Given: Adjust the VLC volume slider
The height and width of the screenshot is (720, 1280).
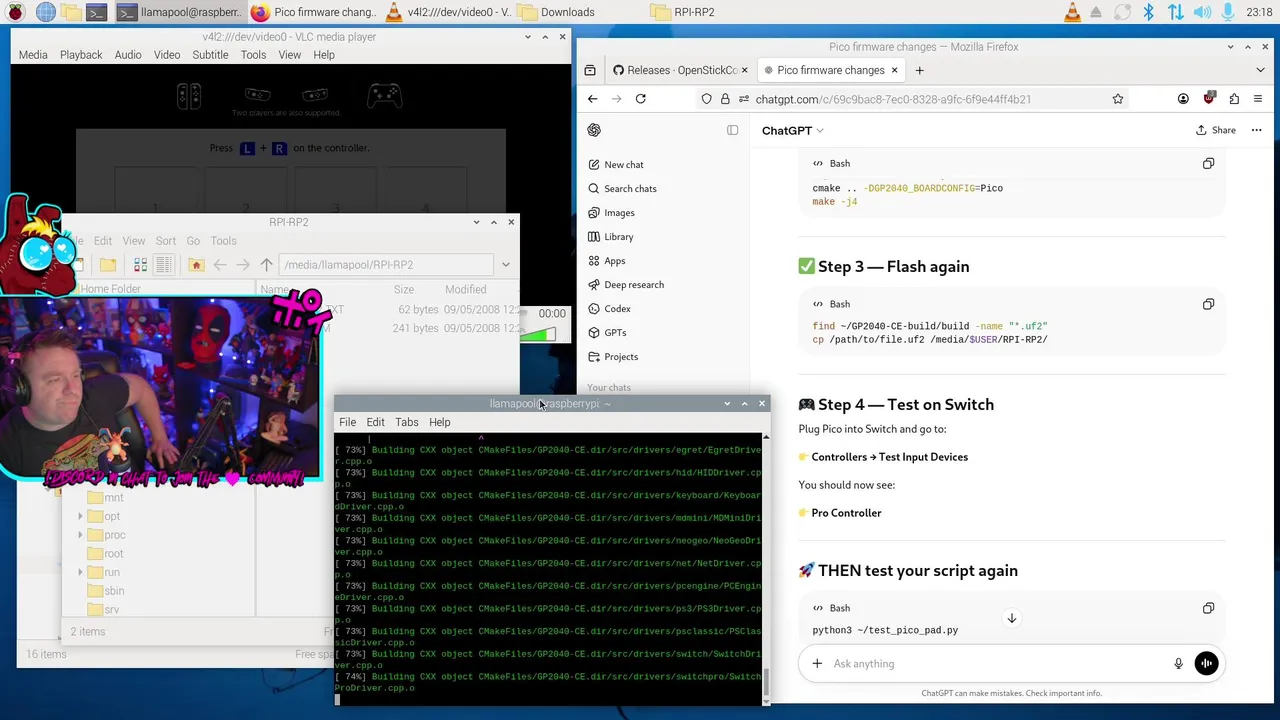Looking at the screenshot, I should (537, 335).
